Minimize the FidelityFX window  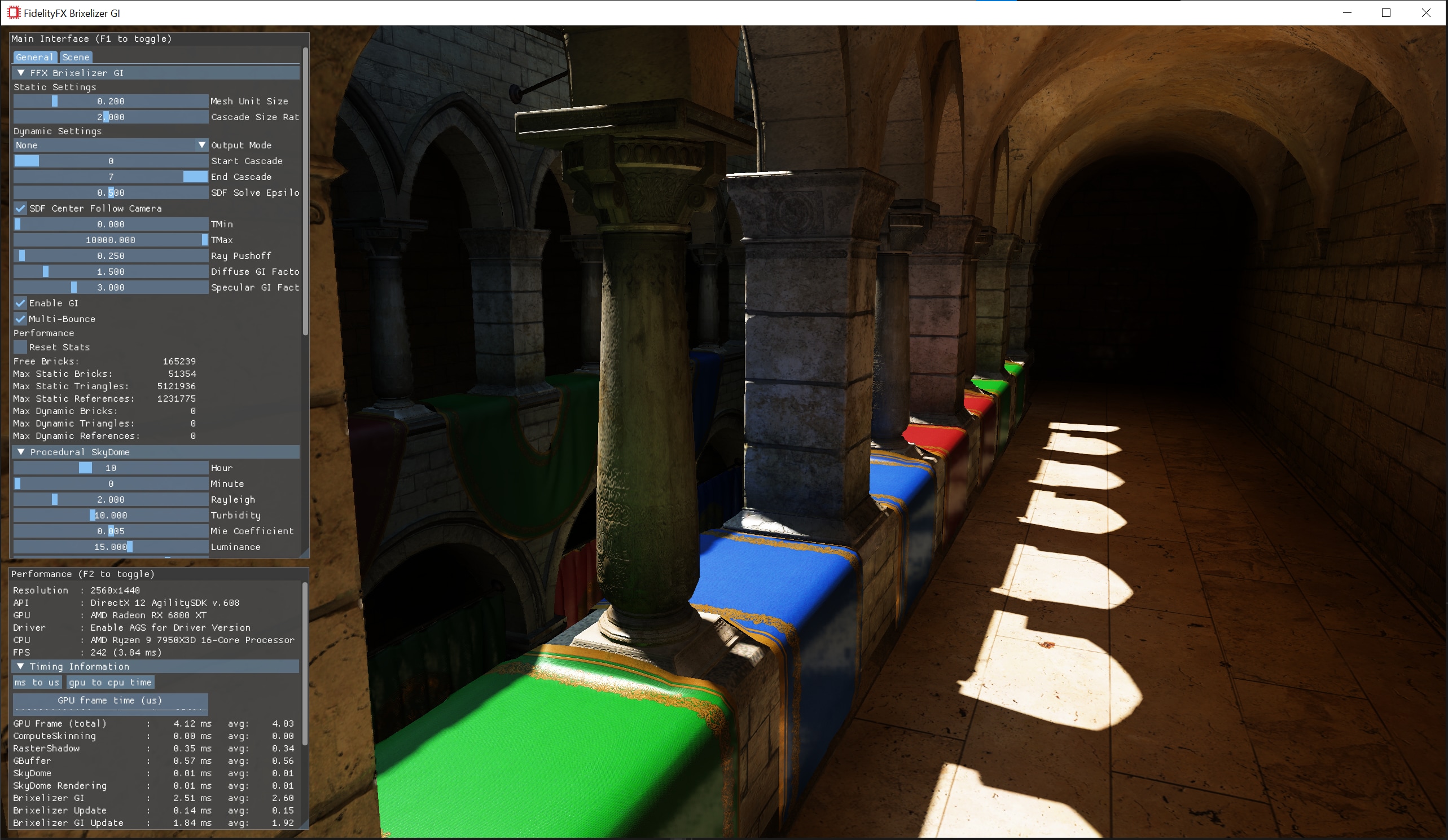(x=1347, y=12)
